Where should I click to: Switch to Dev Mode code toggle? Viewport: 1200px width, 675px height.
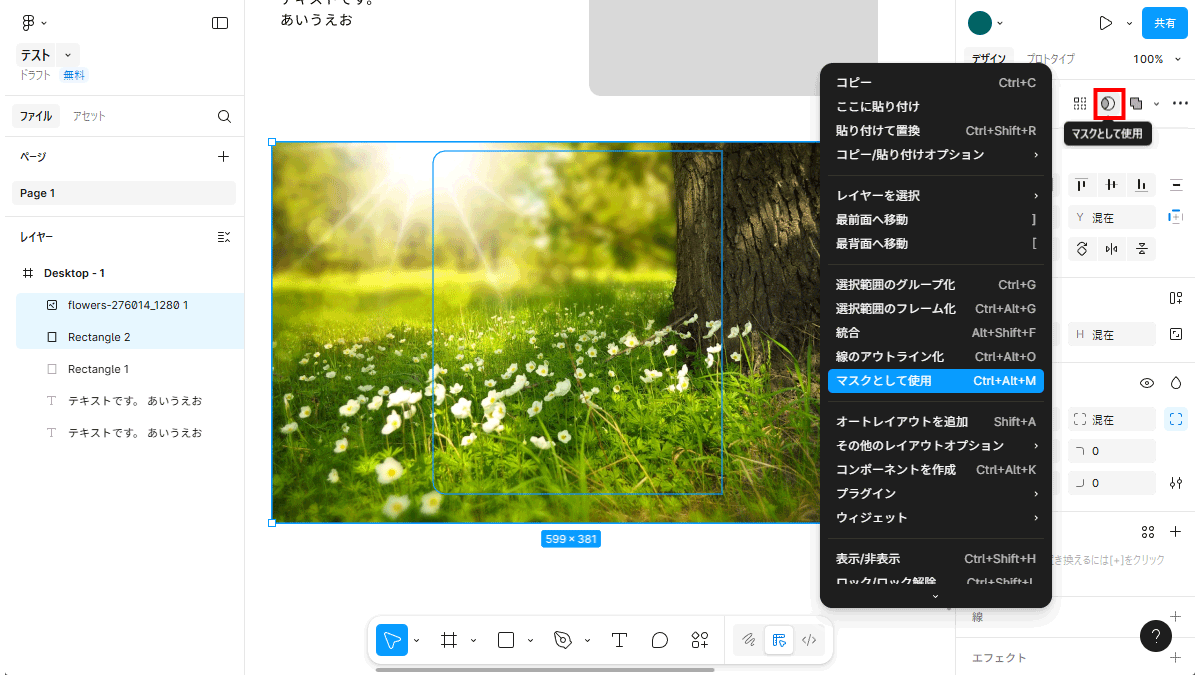coord(810,640)
